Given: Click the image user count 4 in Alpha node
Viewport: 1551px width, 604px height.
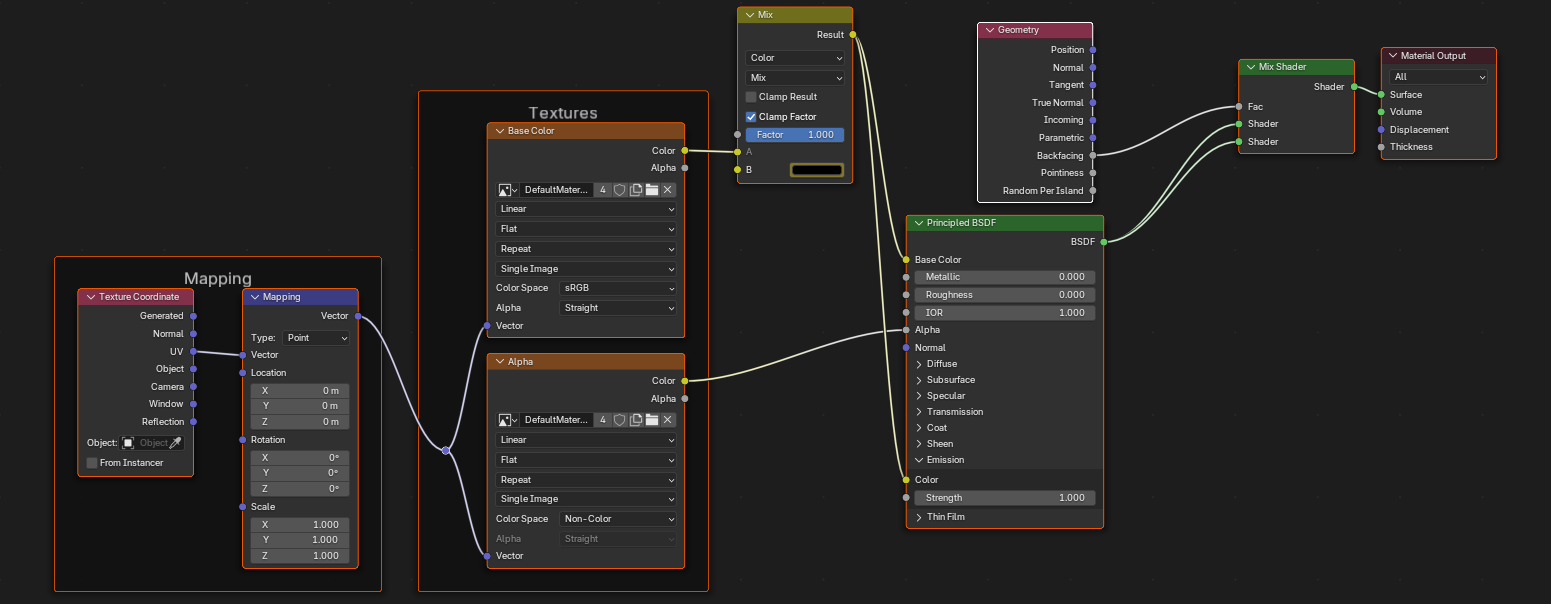Looking at the screenshot, I should [603, 420].
